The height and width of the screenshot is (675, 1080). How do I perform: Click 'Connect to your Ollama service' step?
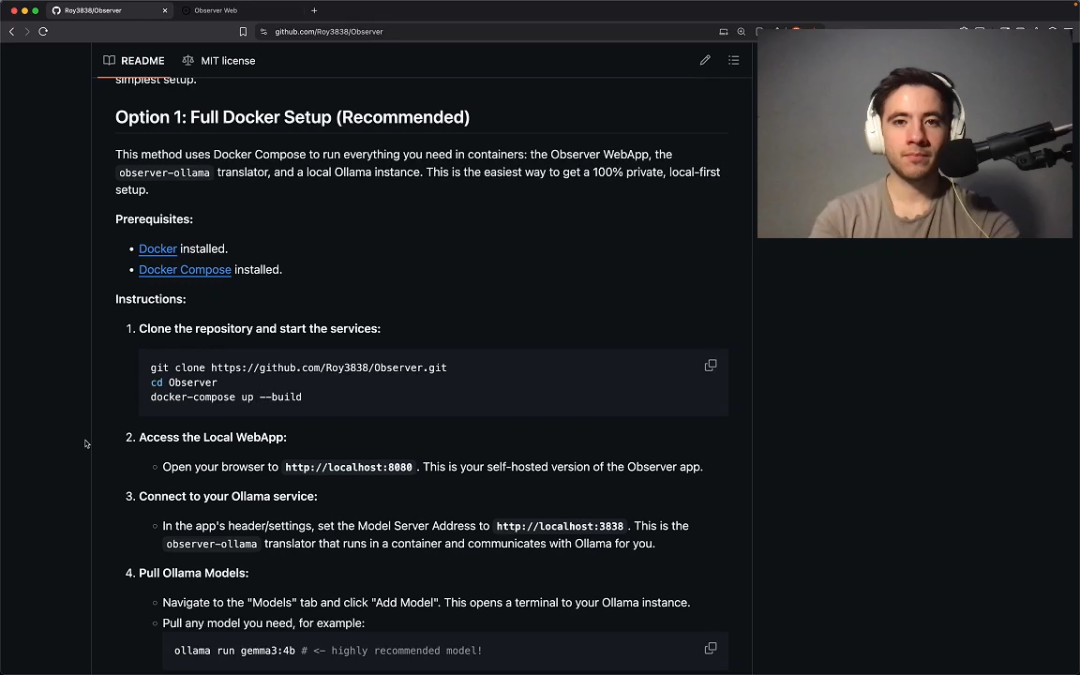227,497
